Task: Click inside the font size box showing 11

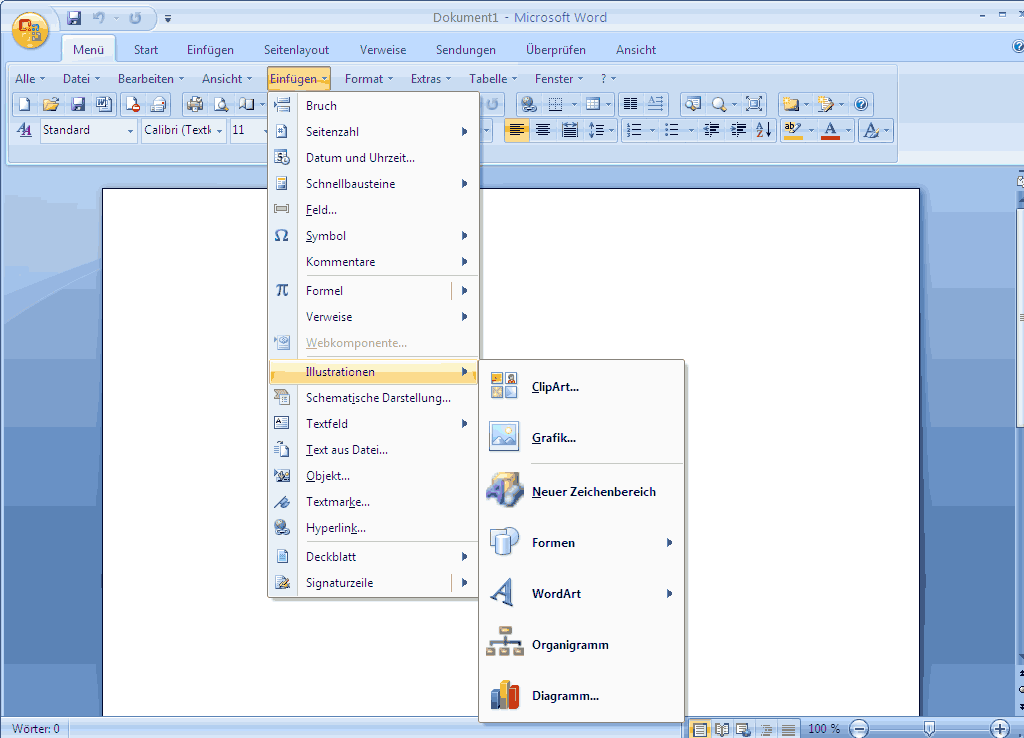Action: click(x=246, y=130)
